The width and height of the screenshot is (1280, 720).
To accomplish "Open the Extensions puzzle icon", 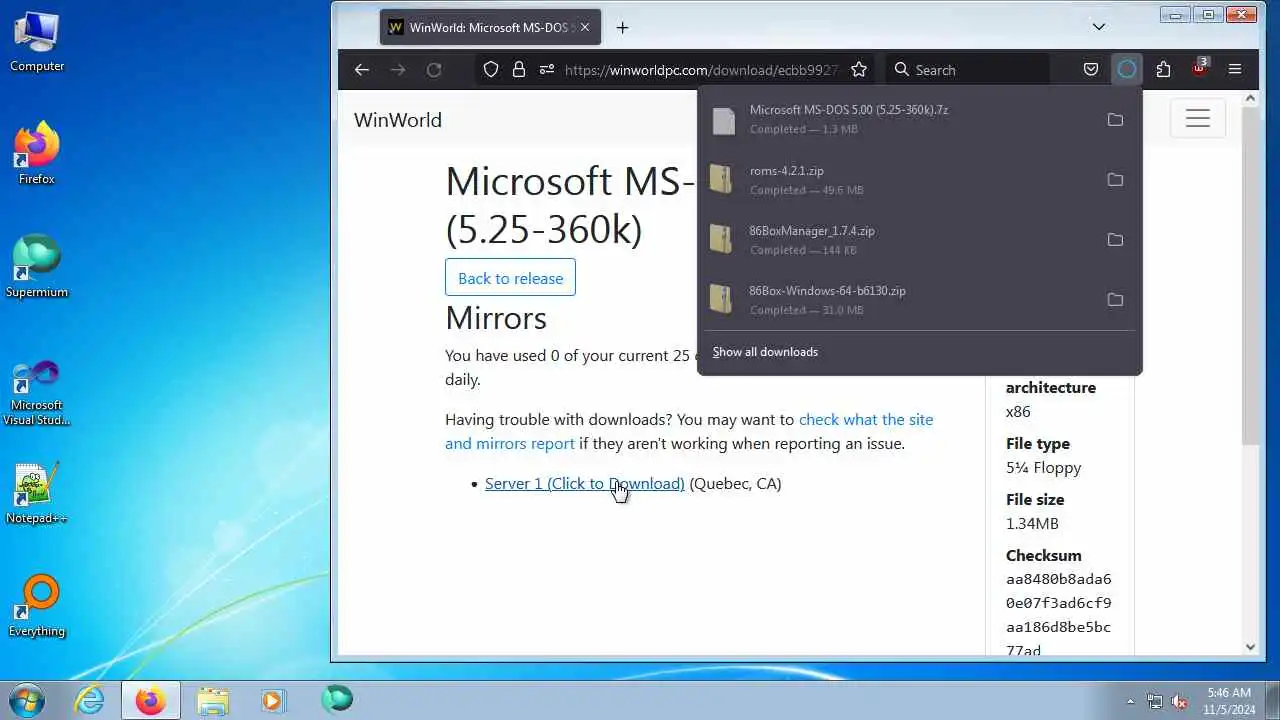I will click(1163, 70).
